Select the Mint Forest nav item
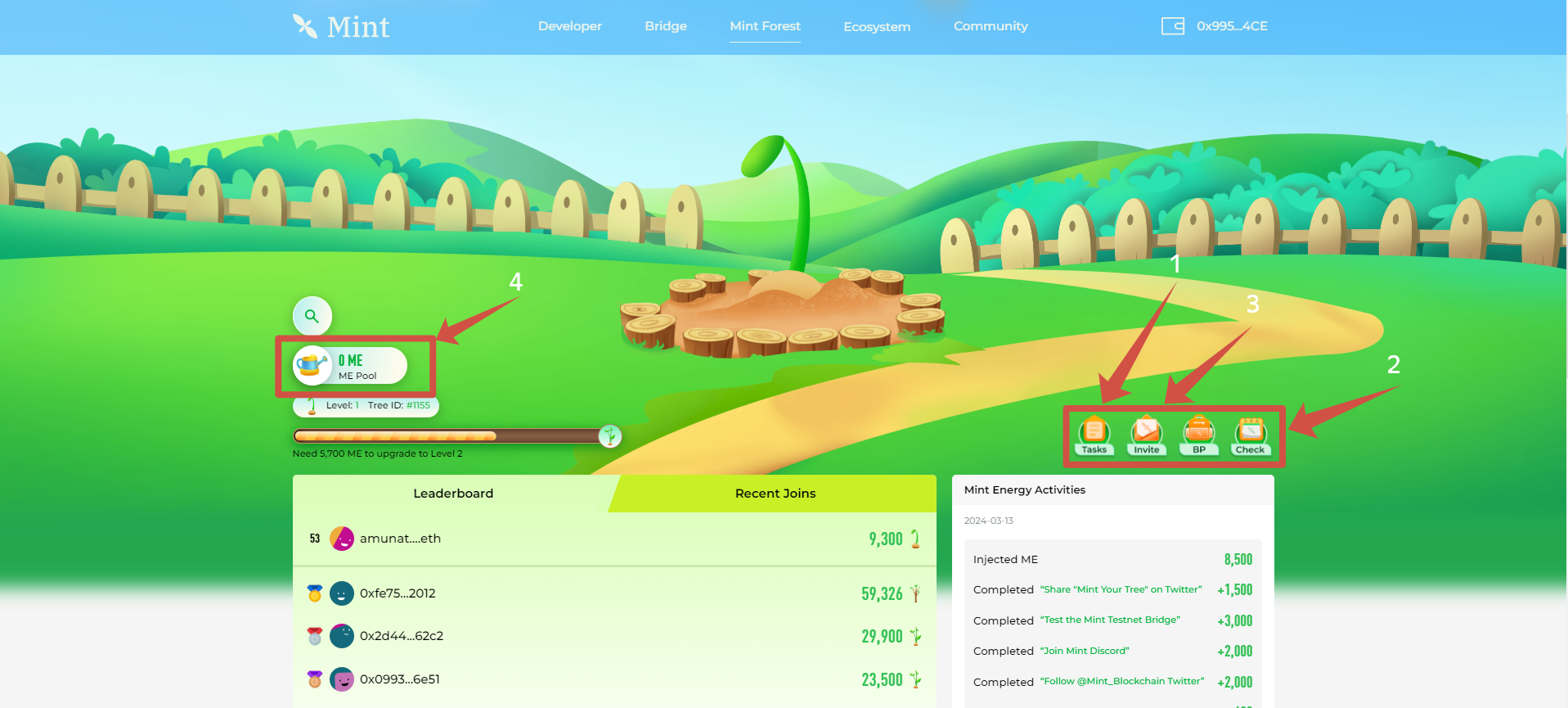The width and height of the screenshot is (1568, 708). tap(765, 26)
